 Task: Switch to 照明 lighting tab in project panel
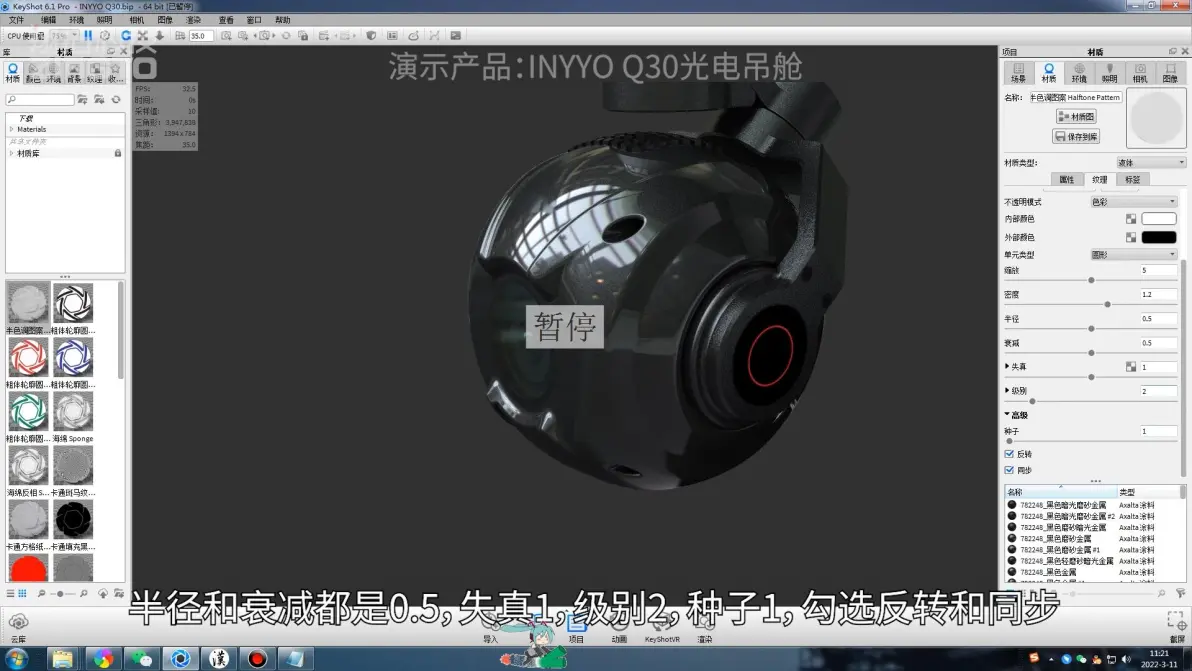pyautogui.click(x=1110, y=73)
